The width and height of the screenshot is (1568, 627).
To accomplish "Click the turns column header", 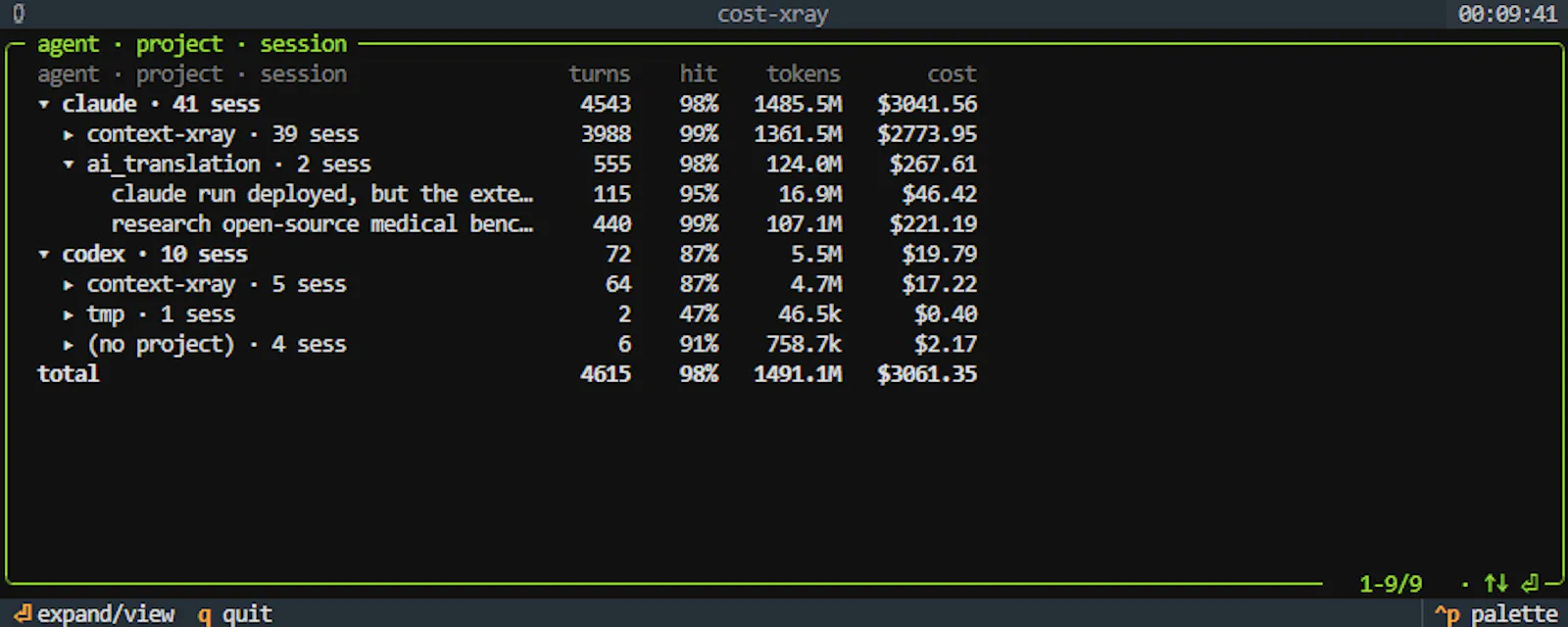I will pos(600,74).
